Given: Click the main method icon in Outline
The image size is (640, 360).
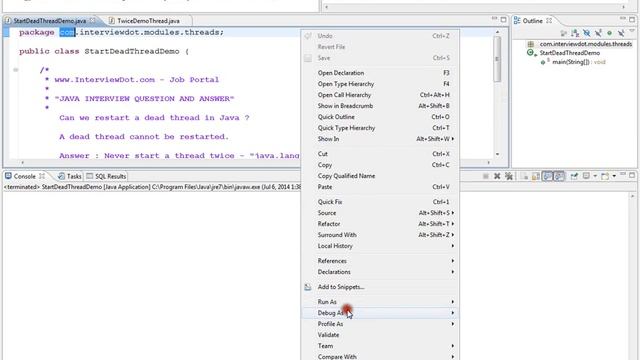Looking at the screenshot, I should pyautogui.click(x=542, y=62).
